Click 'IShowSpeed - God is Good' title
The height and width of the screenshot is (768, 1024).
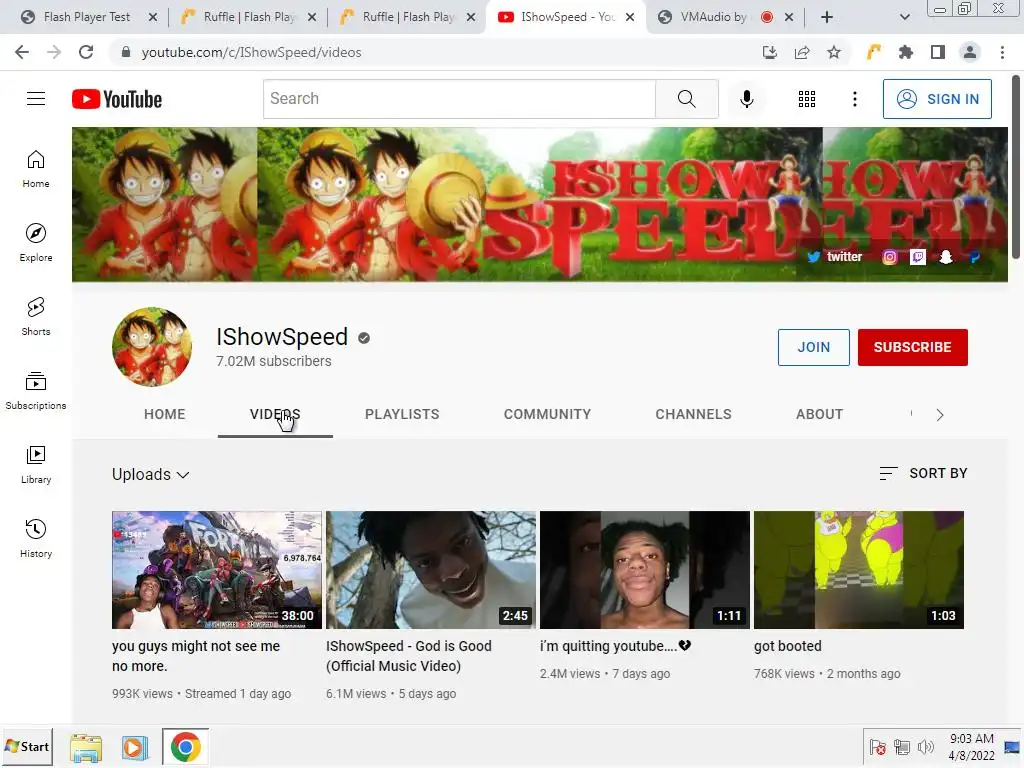(x=409, y=656)
